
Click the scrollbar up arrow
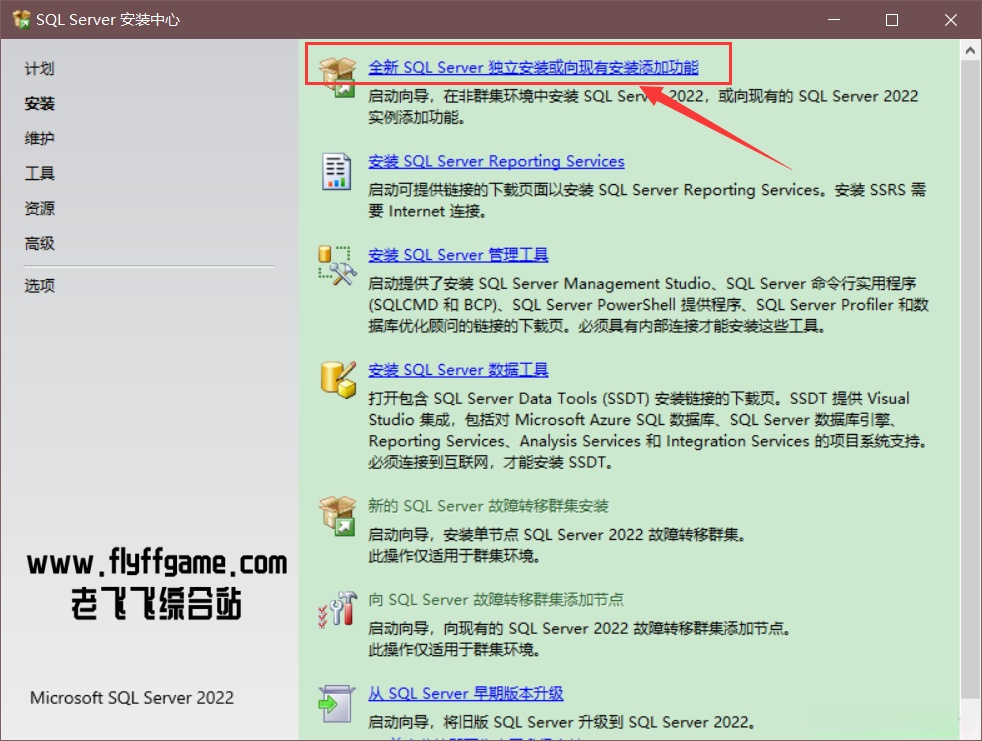click(x=970, y=50)
